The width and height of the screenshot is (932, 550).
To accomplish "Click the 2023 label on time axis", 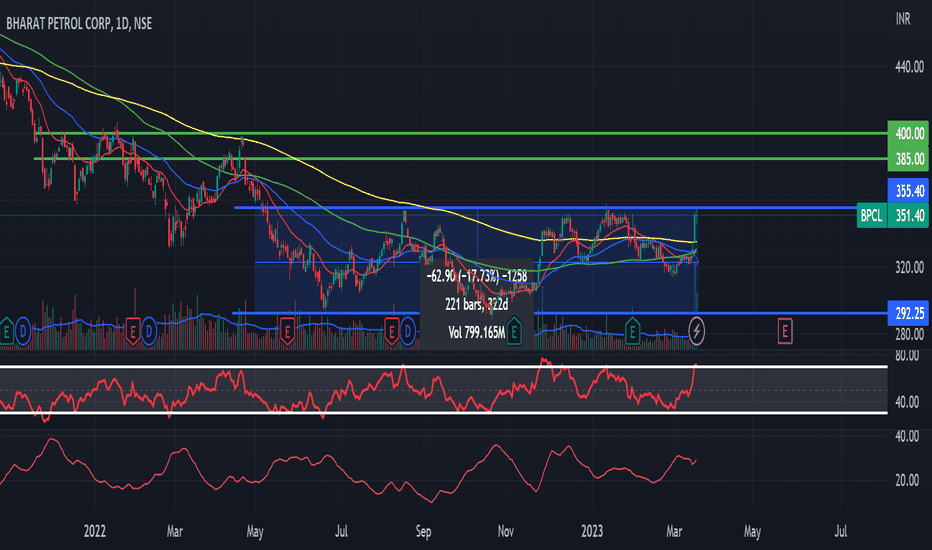I will (x=592, y=531).
